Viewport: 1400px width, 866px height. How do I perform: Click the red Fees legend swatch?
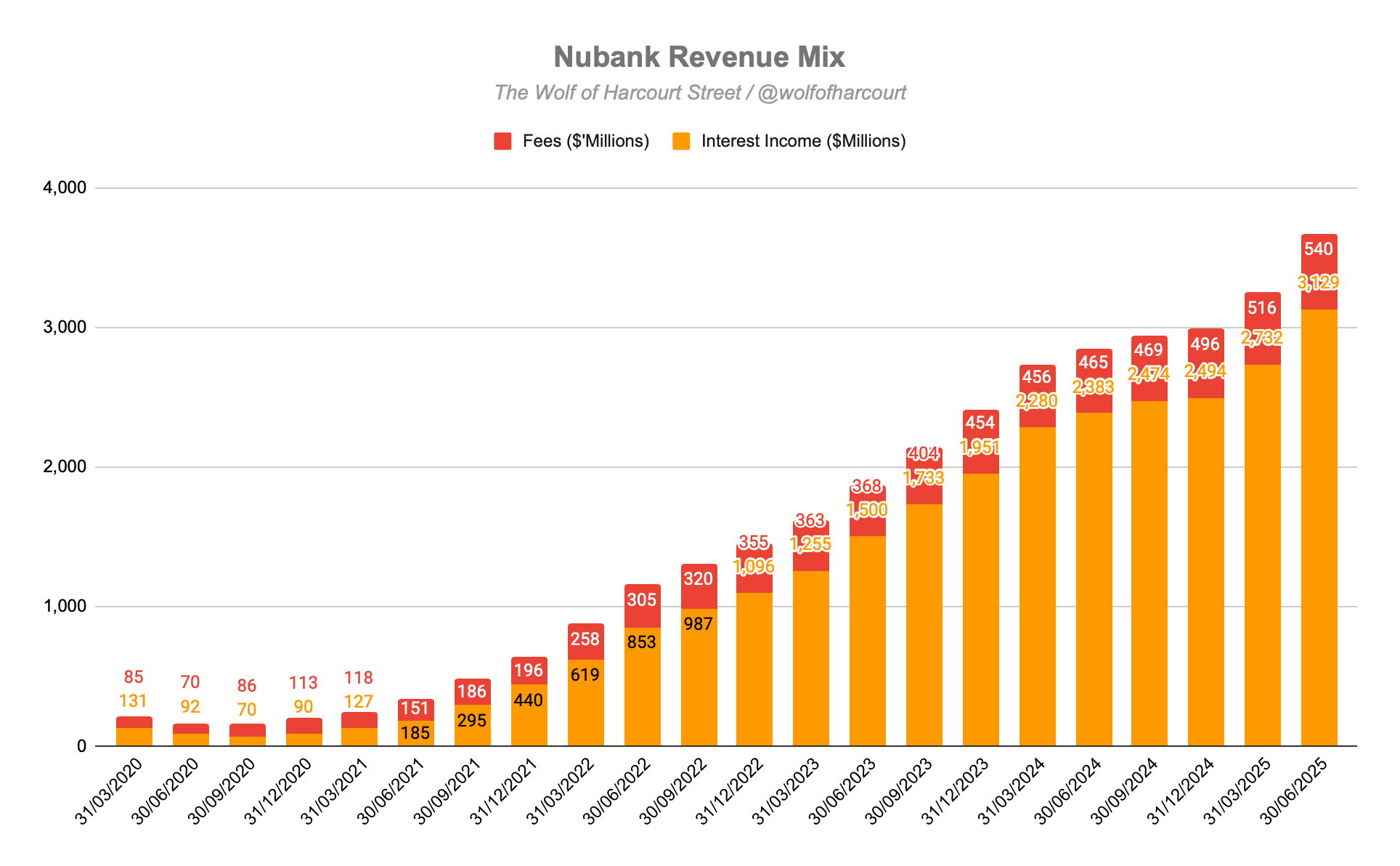(x=502, y=141)
